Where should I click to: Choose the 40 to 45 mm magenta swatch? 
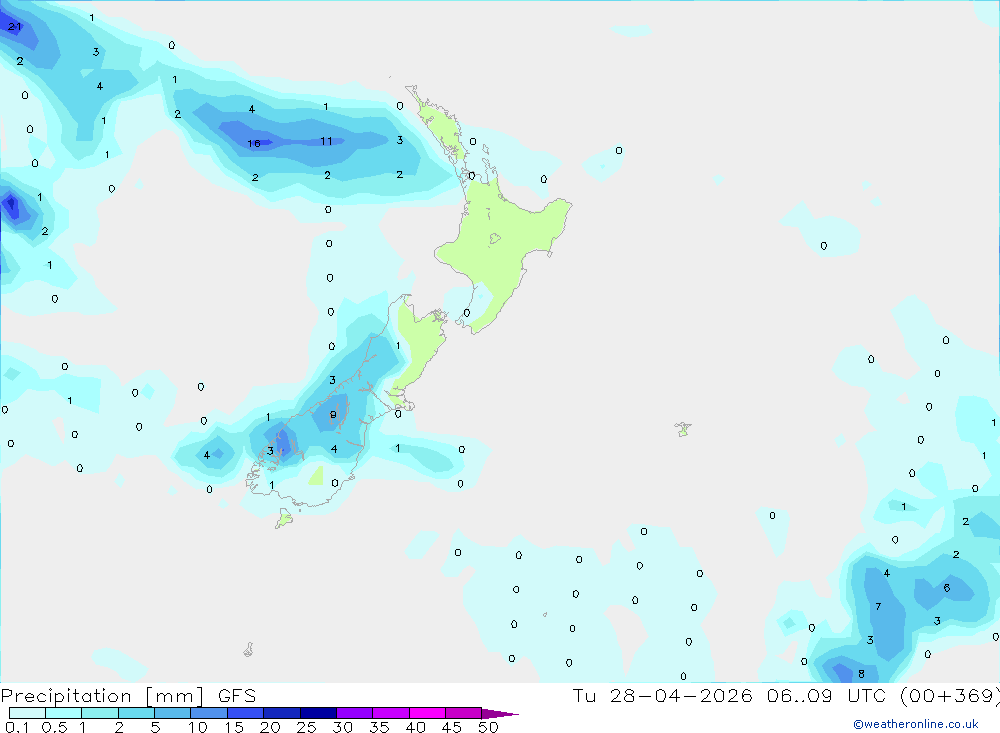tap(427, 713)
